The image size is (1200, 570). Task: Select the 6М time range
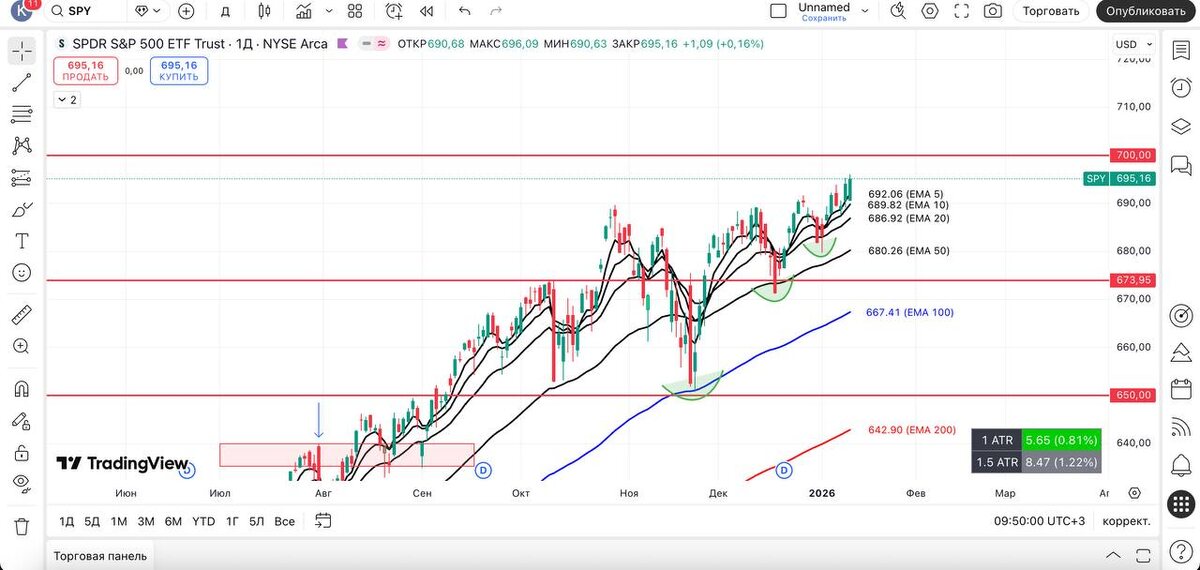click(173, 521)
